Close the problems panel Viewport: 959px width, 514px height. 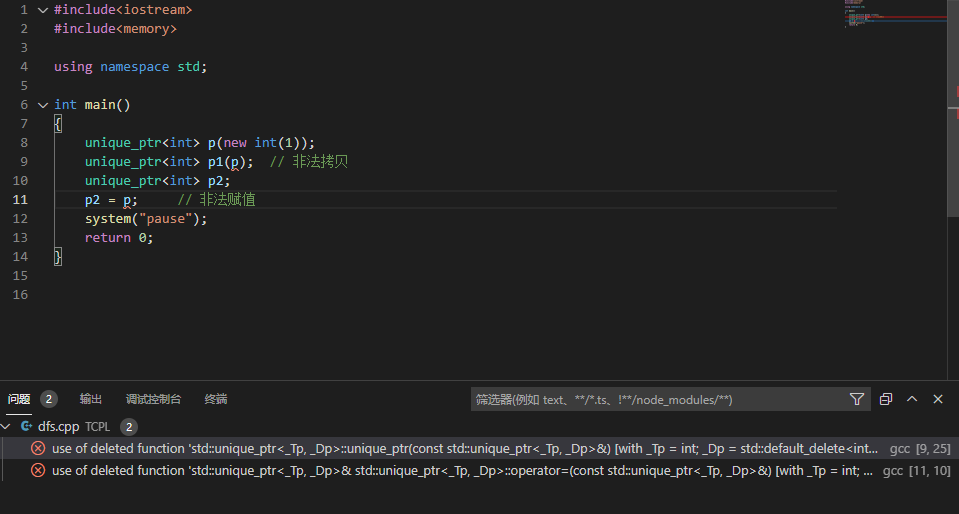pos(938,399)
